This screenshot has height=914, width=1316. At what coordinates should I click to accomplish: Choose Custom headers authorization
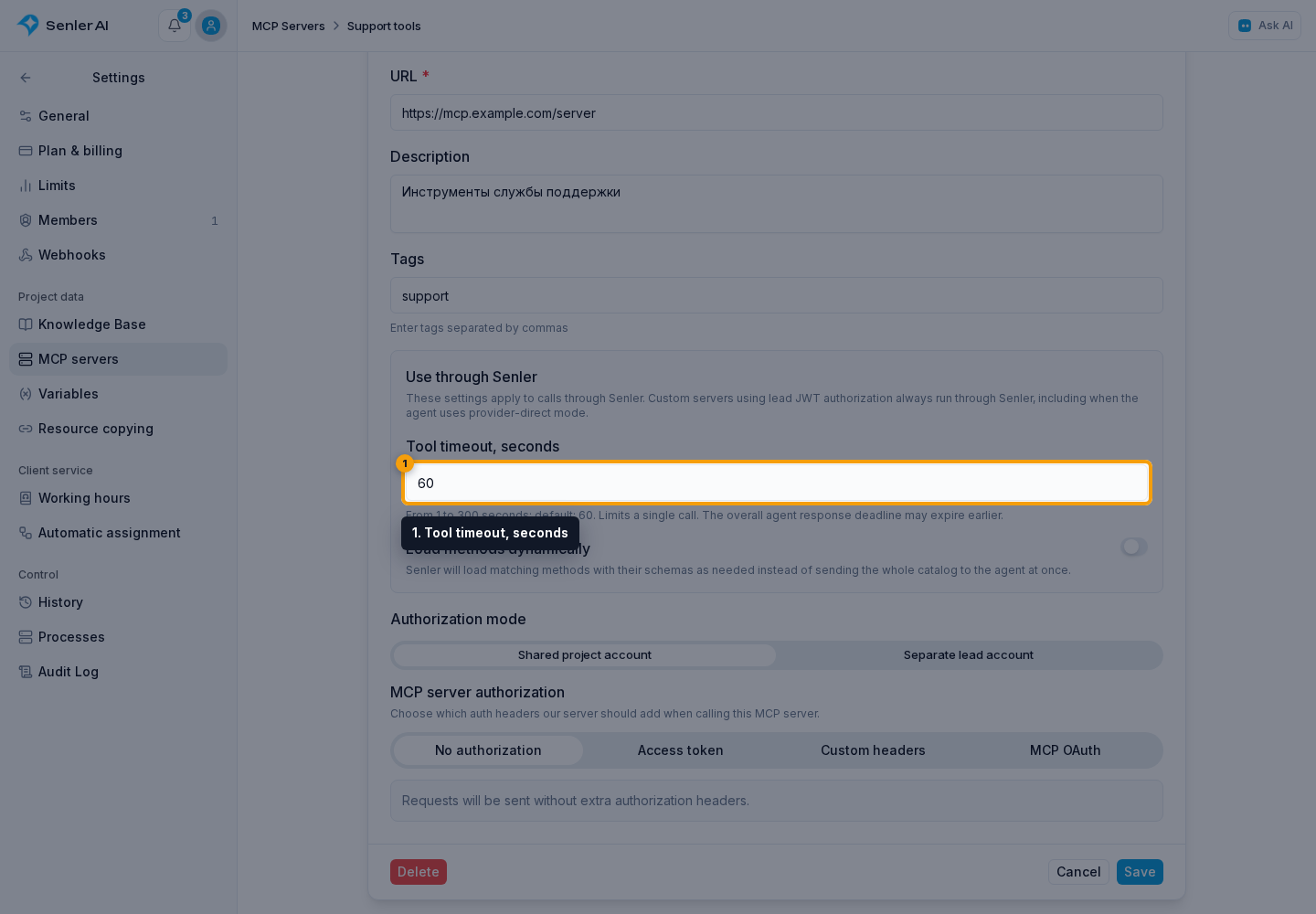click(873, 750)
